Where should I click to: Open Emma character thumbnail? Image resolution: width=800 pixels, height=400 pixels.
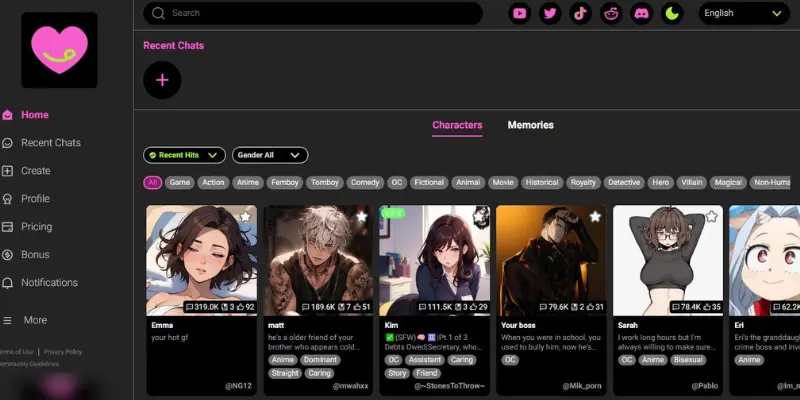(x=202, y=260)
